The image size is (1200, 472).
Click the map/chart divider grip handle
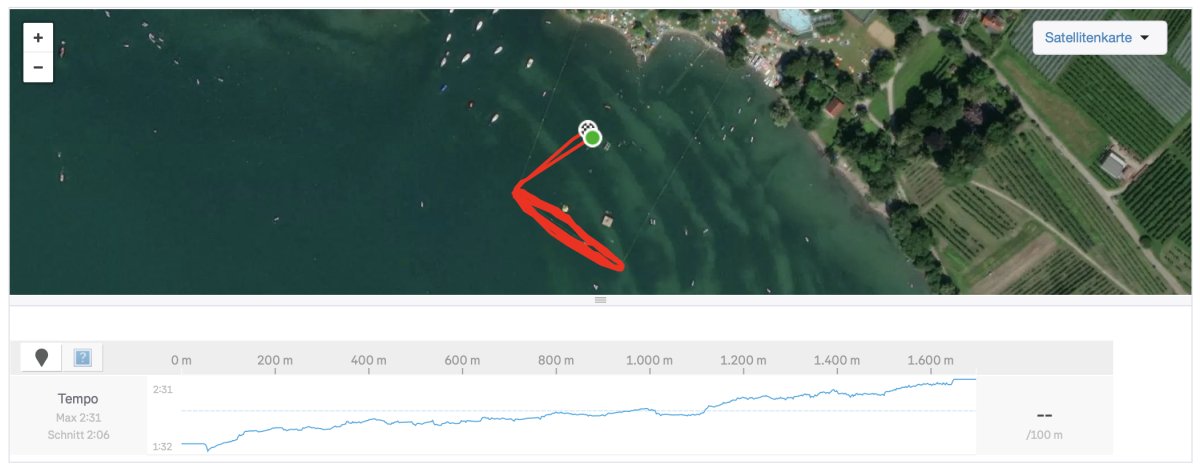600,300
